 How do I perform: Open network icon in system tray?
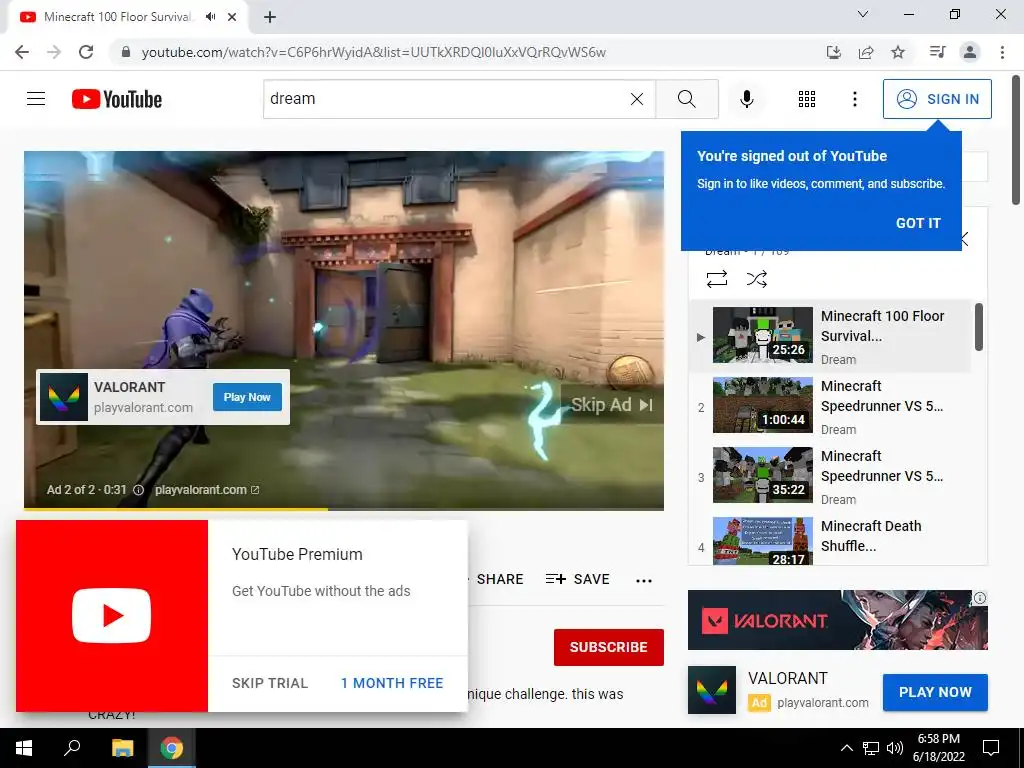click(871, 748)
